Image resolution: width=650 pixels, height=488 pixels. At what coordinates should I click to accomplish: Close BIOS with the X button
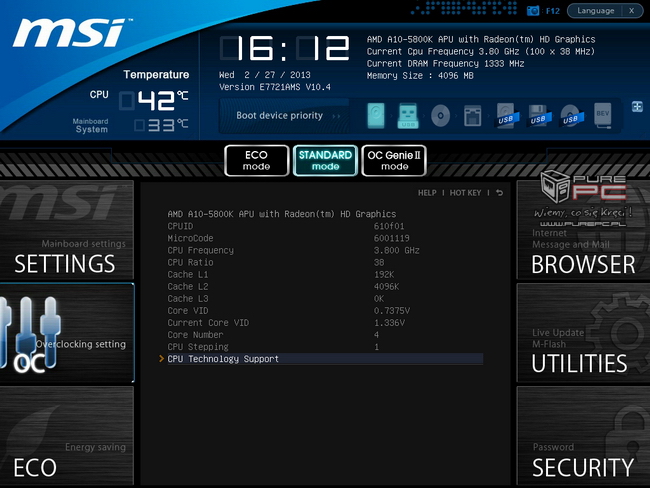click(x=632, y=11)
